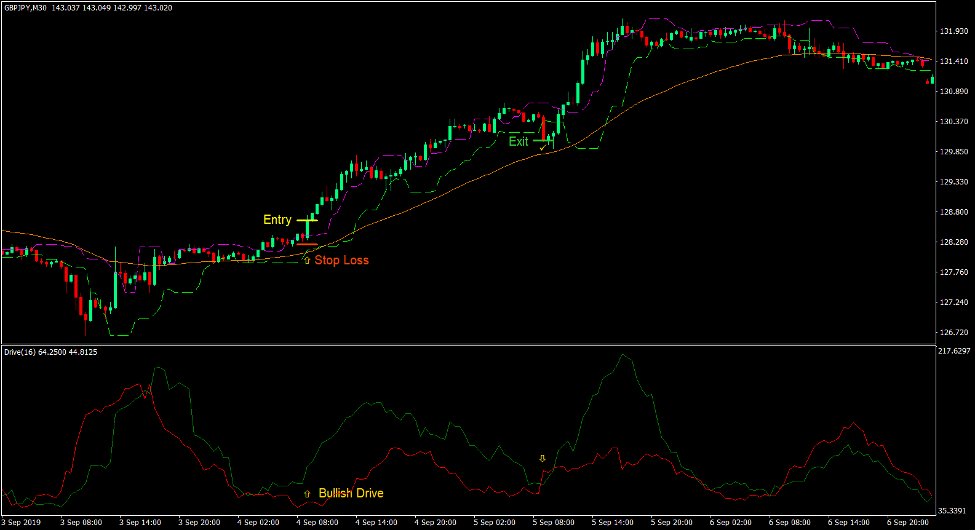This screenshot has width=977, height=531.
Task: Select the Exit text label
Action: (x=518, y=142)
